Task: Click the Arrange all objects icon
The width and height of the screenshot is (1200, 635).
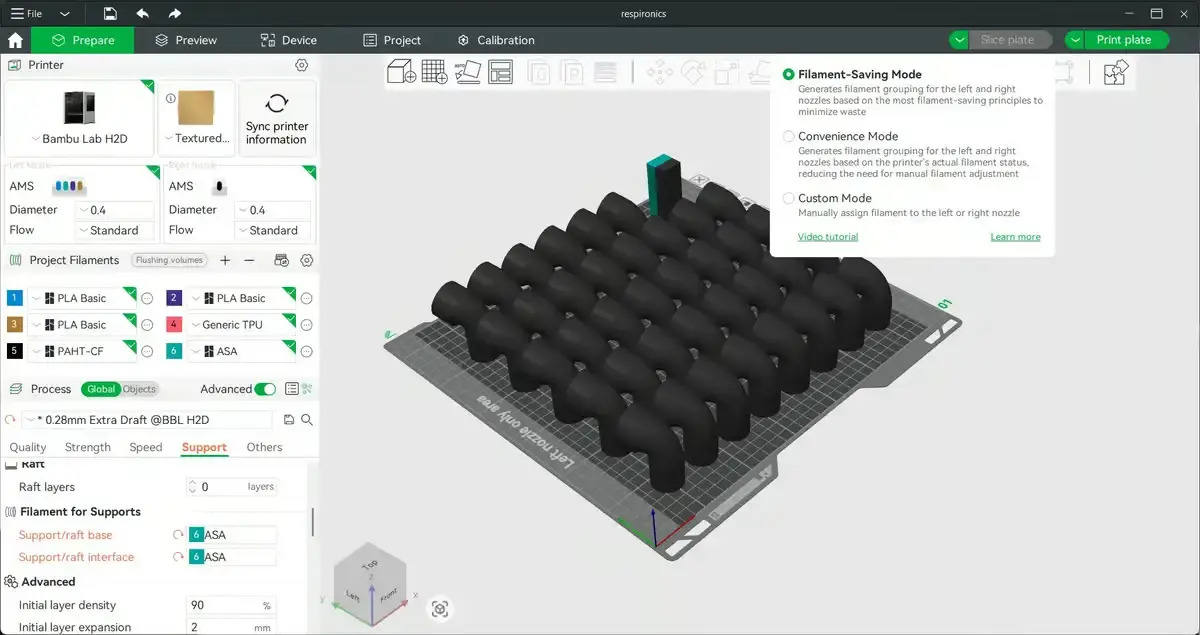Action: click(x=500, y=72)
